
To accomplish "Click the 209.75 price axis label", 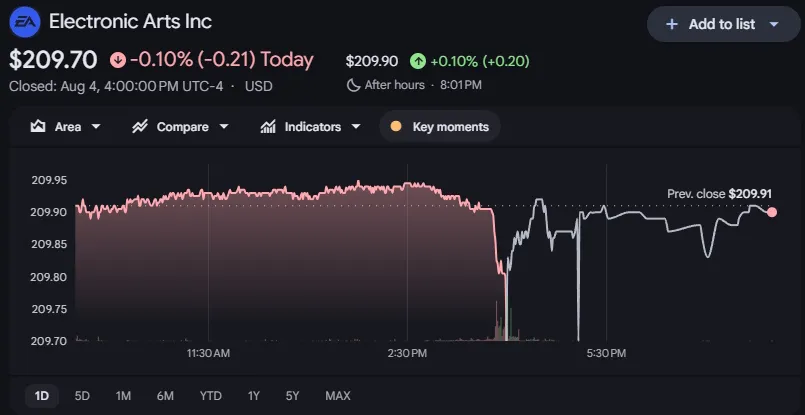I will click(x=49, y=309).
